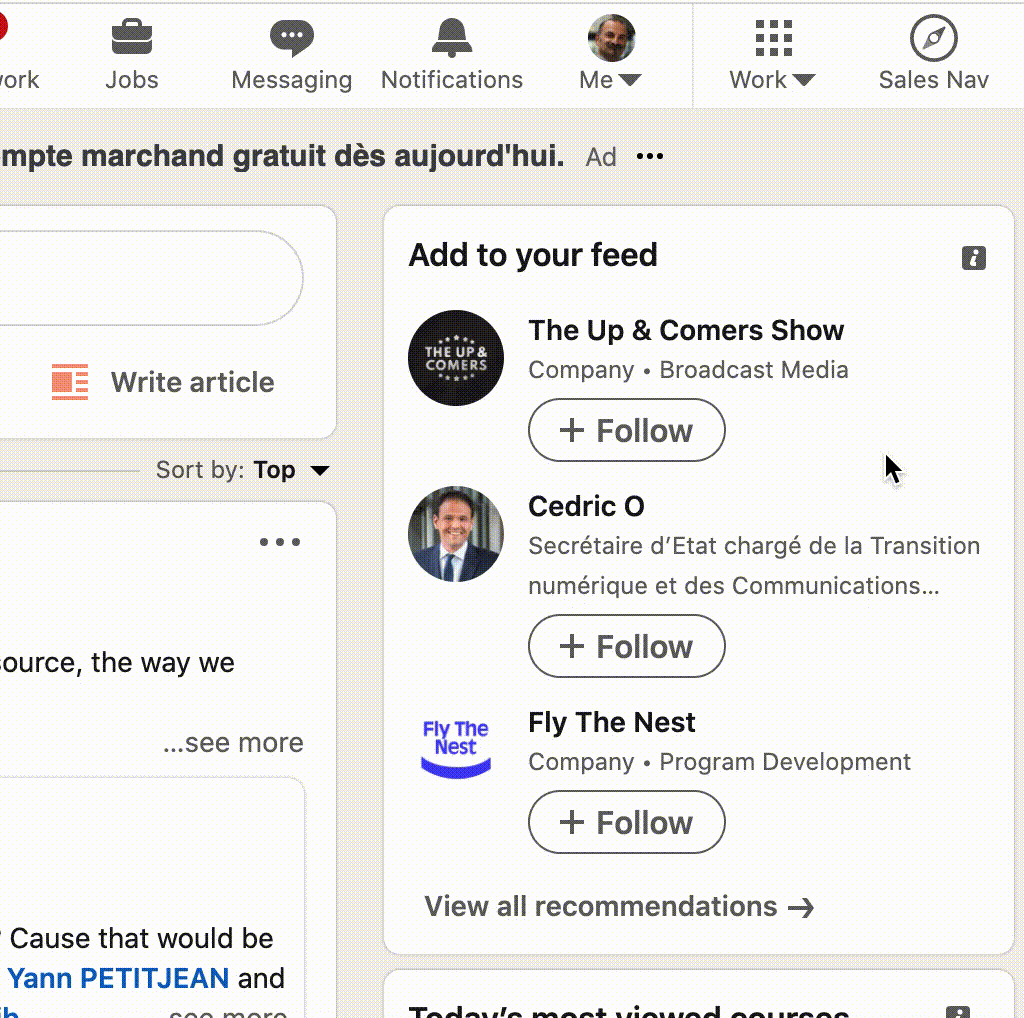
Task: Open The Up & Comers Show logo
Action: [456, 358]
